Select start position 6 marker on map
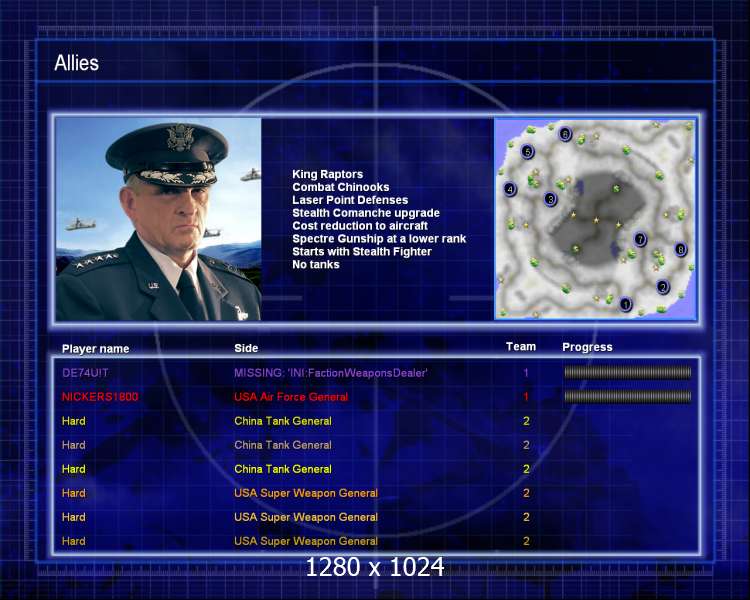This screenshot has width=750, height=600. click(565, 134)
